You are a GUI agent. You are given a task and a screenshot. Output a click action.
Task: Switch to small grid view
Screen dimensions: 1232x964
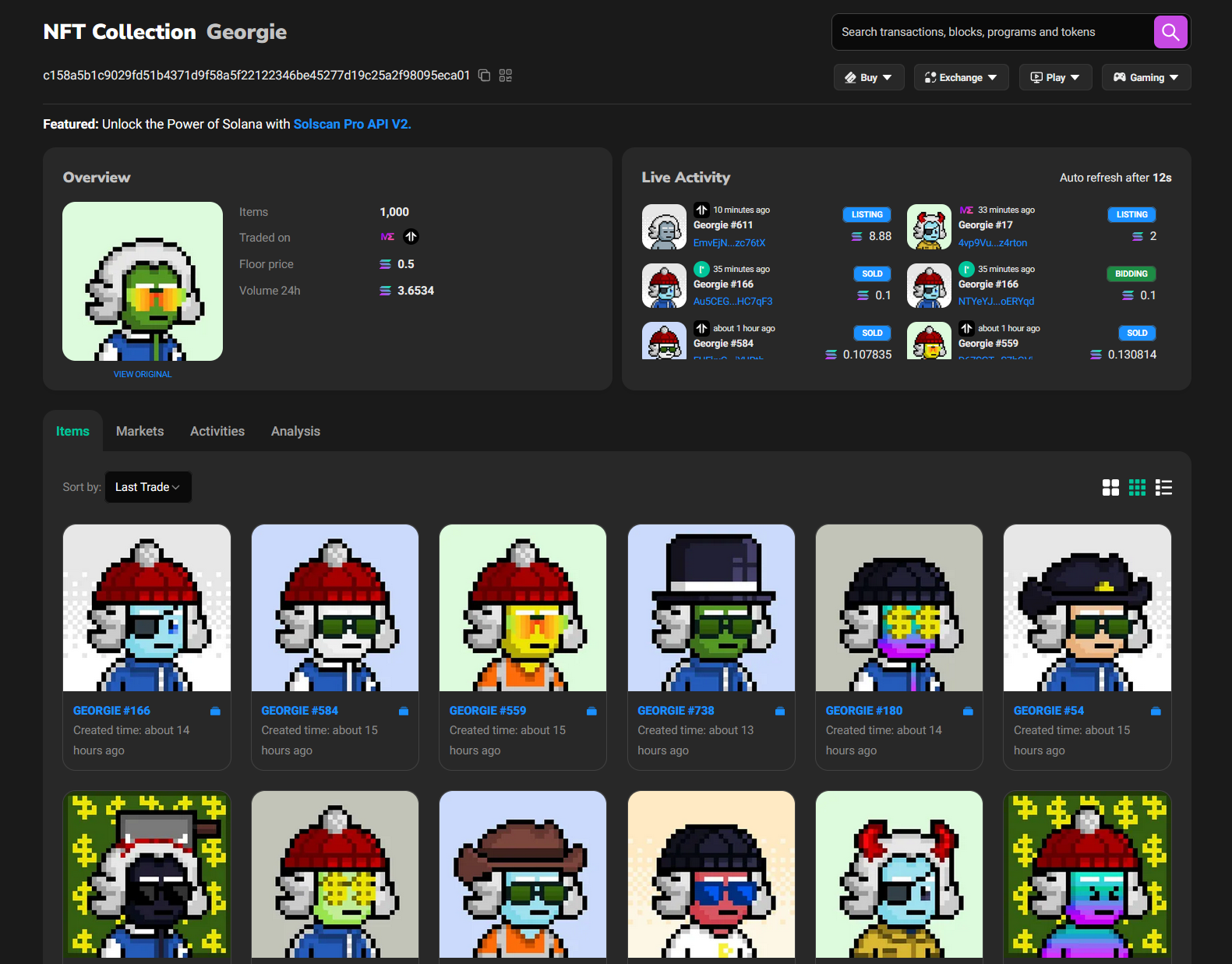coord(1137,488)
